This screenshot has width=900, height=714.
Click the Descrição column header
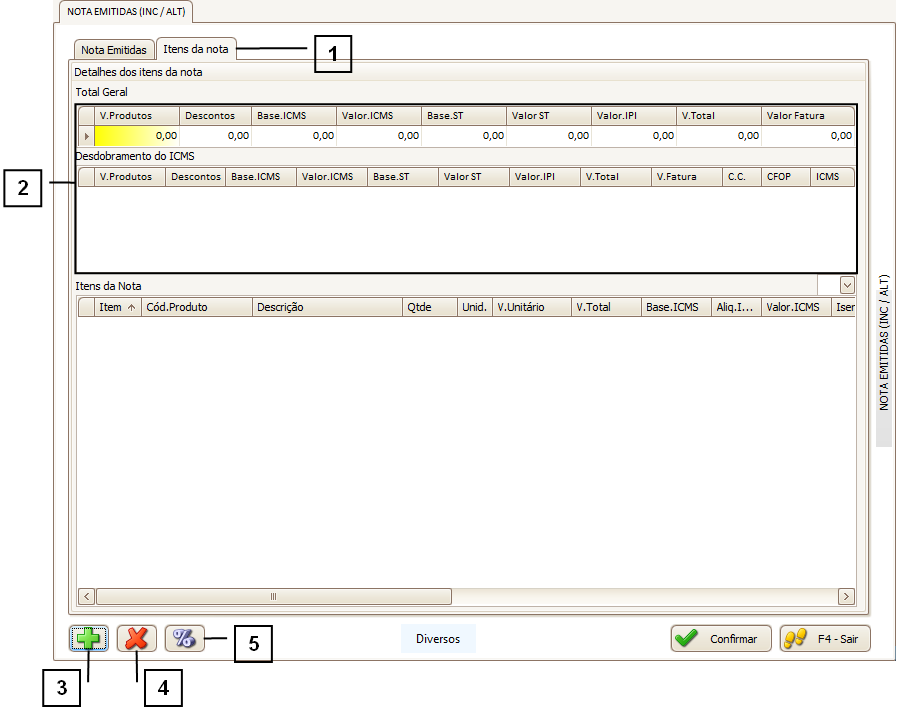click(326, 307)
